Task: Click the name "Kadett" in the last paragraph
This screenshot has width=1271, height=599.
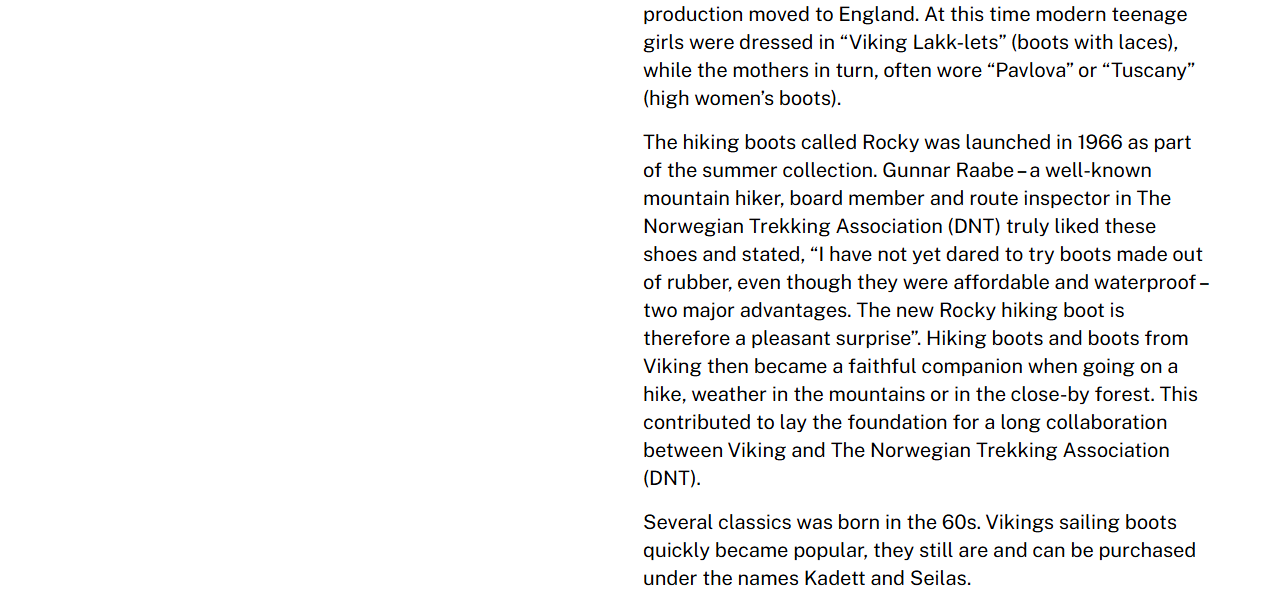Action: pos(836,579)
